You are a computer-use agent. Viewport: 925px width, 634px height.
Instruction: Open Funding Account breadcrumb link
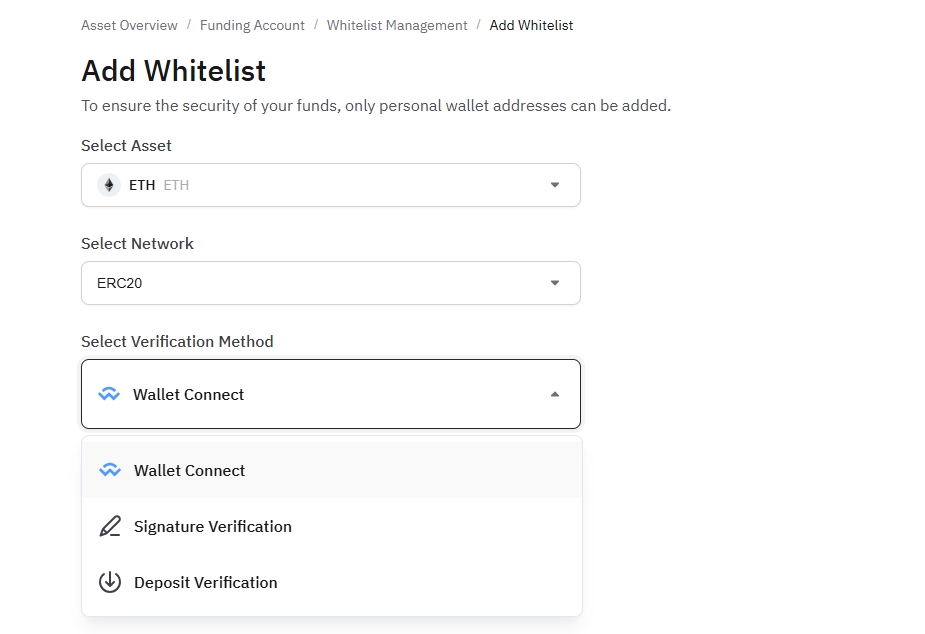pyautogui.click(x=252, y=25)
